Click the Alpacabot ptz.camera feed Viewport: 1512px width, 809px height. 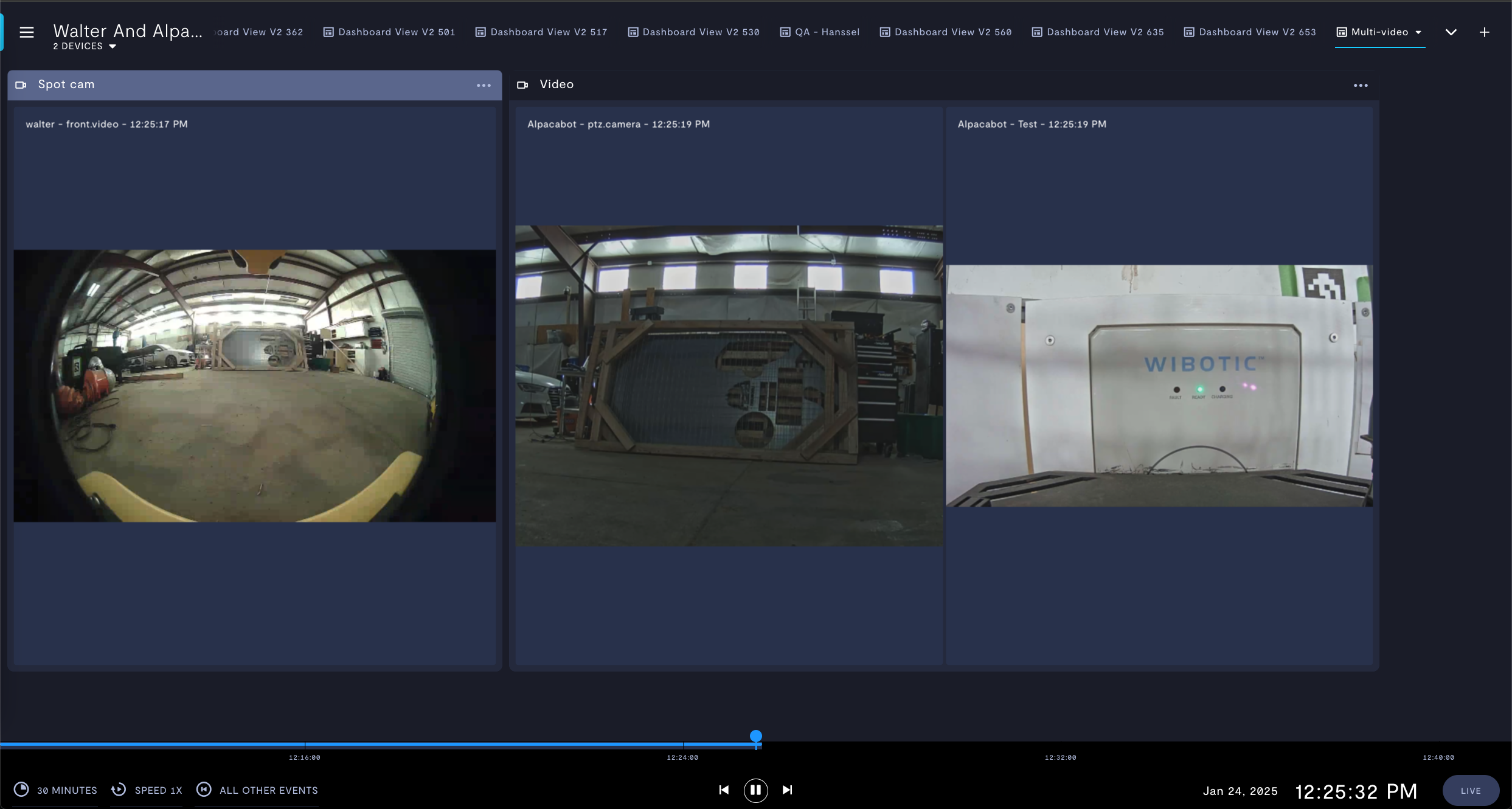coord(729,386)
